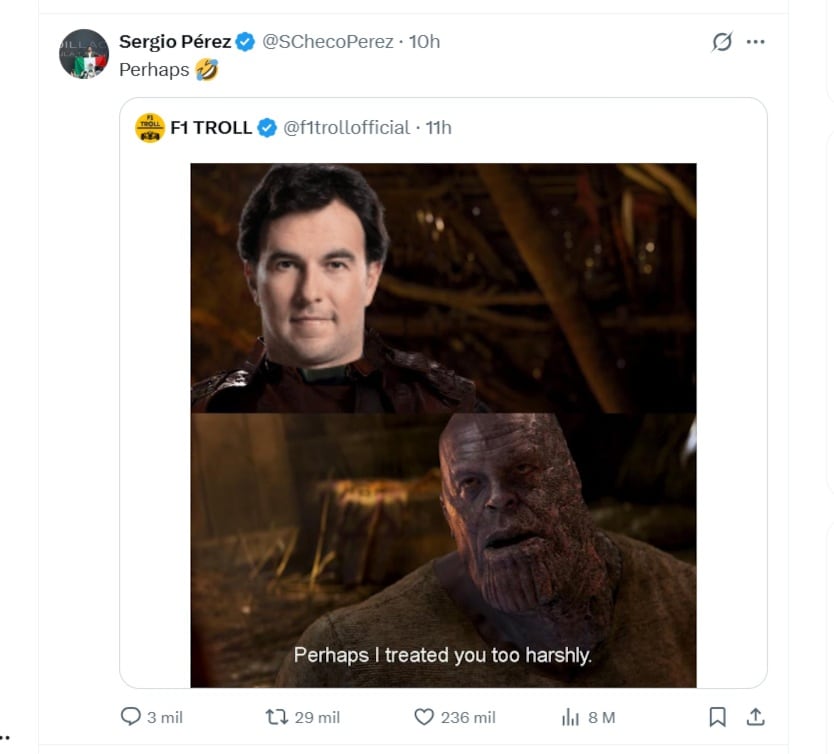Click the verified badge beside Sergio Pérez
The image size is (834, 754).
coord(246,41)
